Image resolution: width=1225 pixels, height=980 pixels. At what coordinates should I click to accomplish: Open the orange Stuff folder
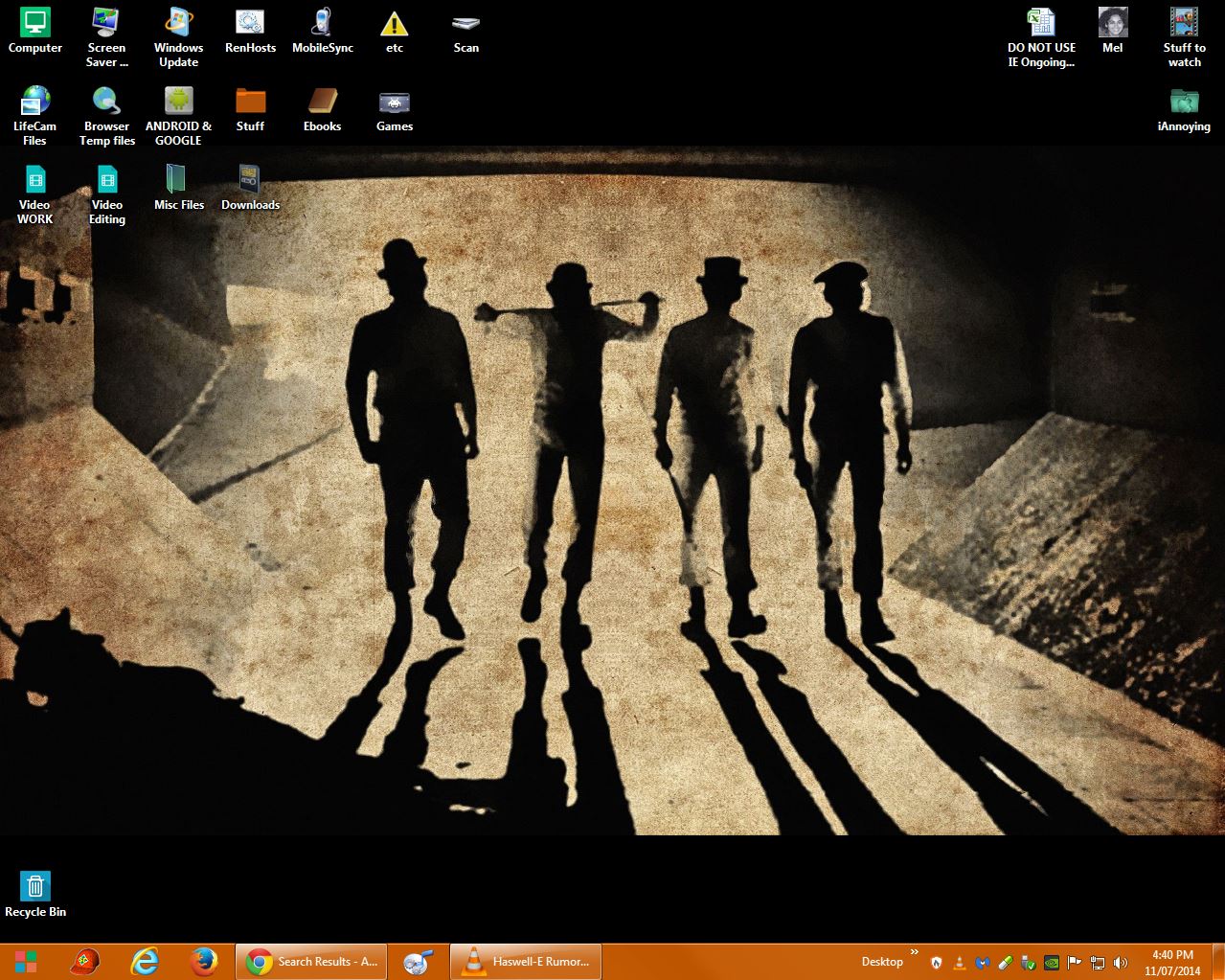250,110
